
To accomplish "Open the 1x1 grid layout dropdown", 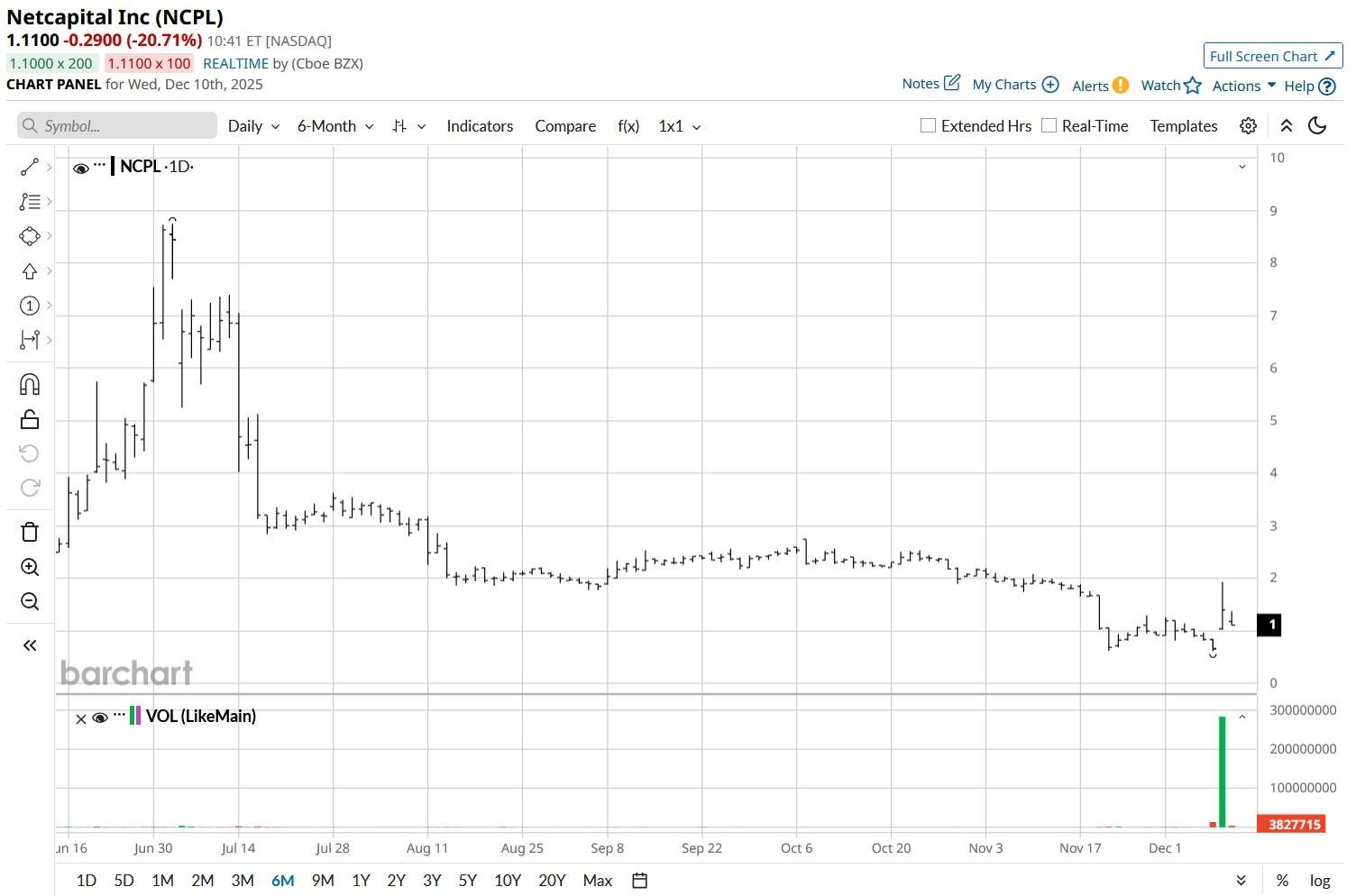I will click(x=680, y=126).
